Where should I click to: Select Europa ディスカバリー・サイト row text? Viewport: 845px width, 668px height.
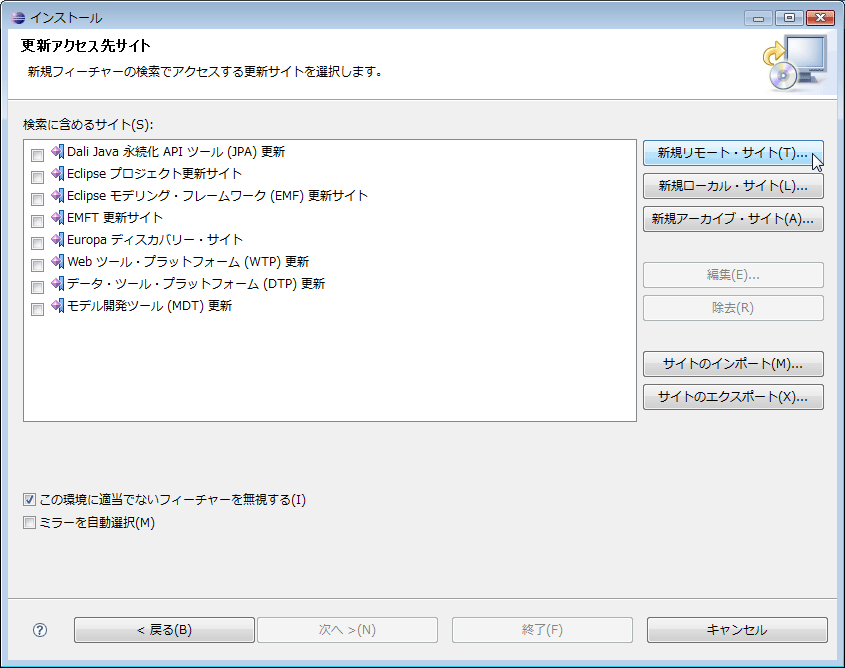point(155,240)
